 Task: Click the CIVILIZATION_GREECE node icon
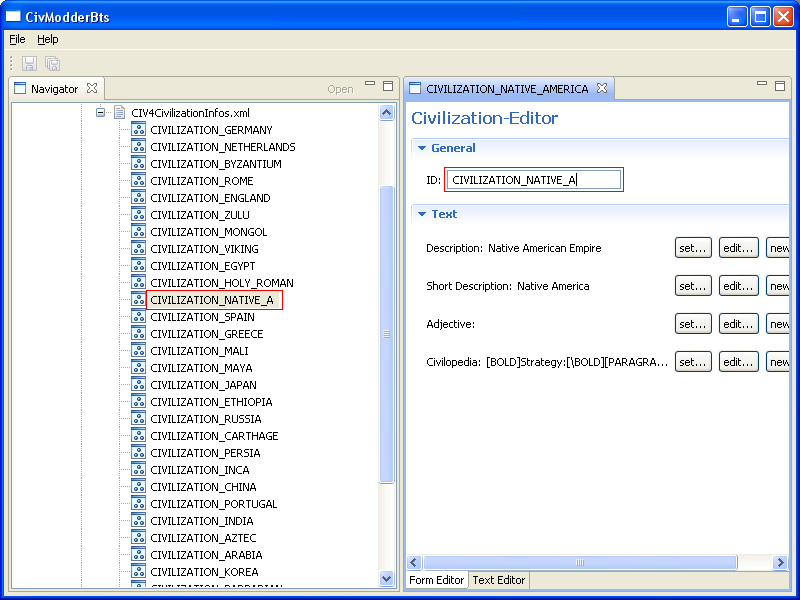[x=138, y=334]
